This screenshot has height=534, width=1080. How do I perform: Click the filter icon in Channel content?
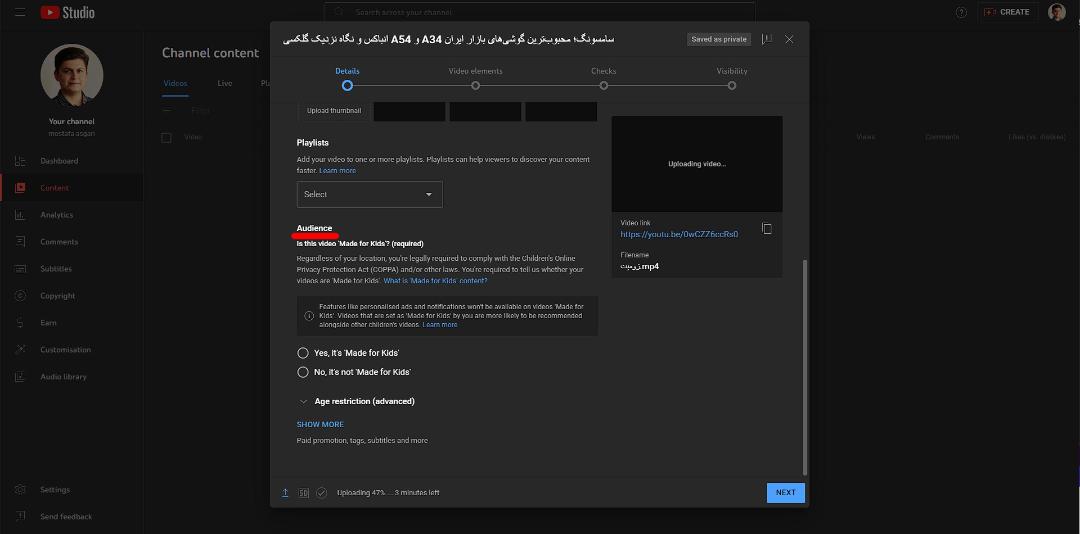[x=167, y=110]
